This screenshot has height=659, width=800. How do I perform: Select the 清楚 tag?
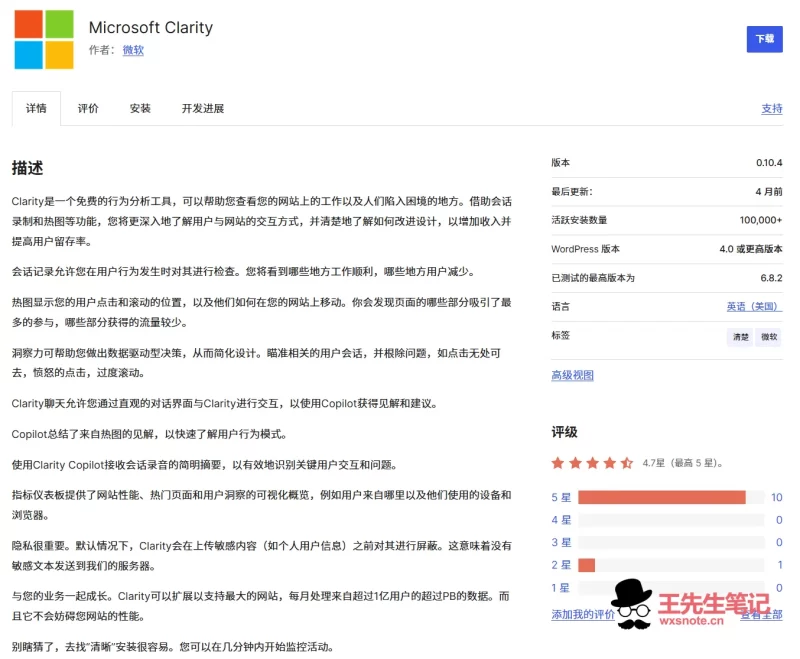(x=740, y=337)
